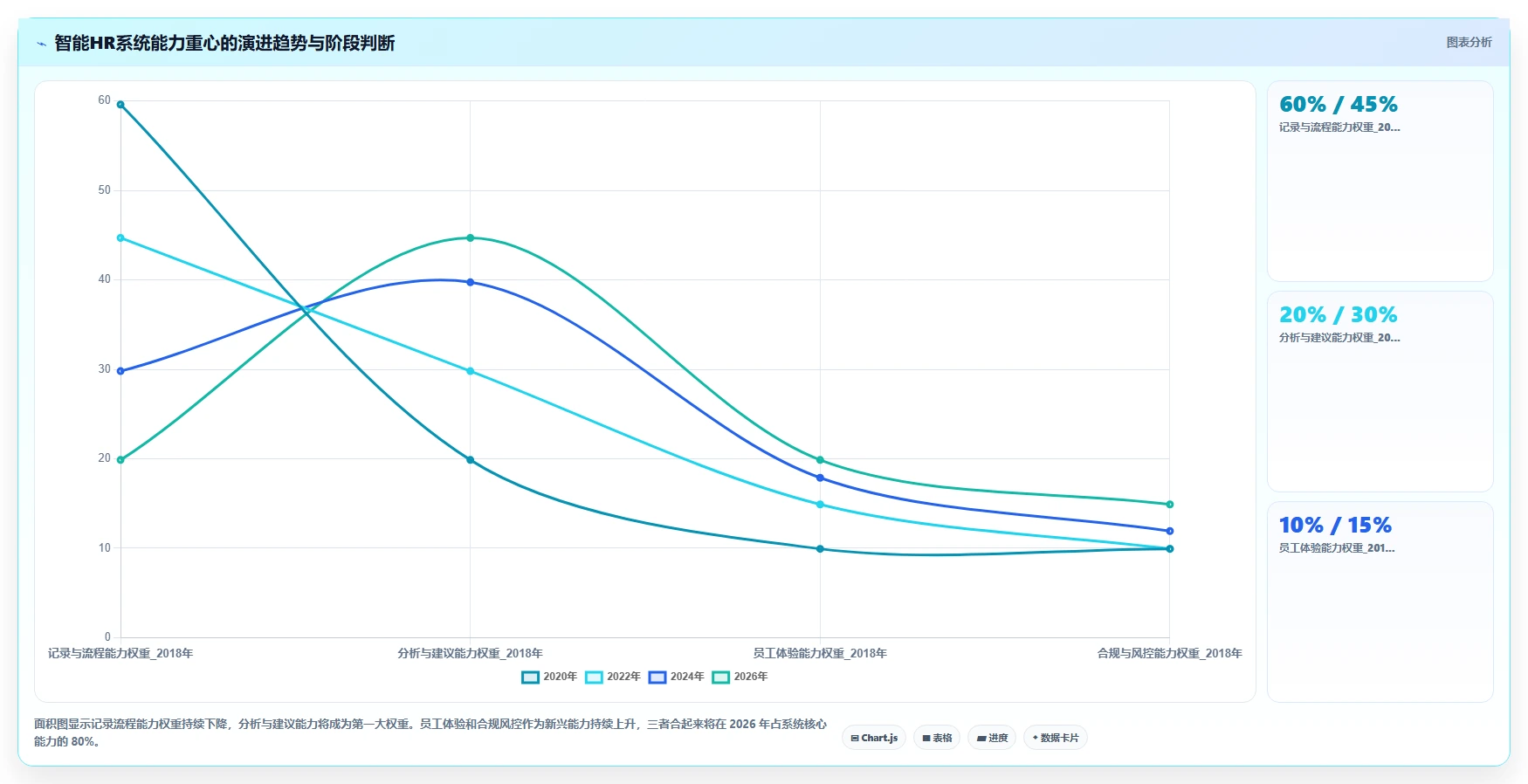Click the 2026年 end point at 15
1528x784 pixels.
tap(1170, 505)
